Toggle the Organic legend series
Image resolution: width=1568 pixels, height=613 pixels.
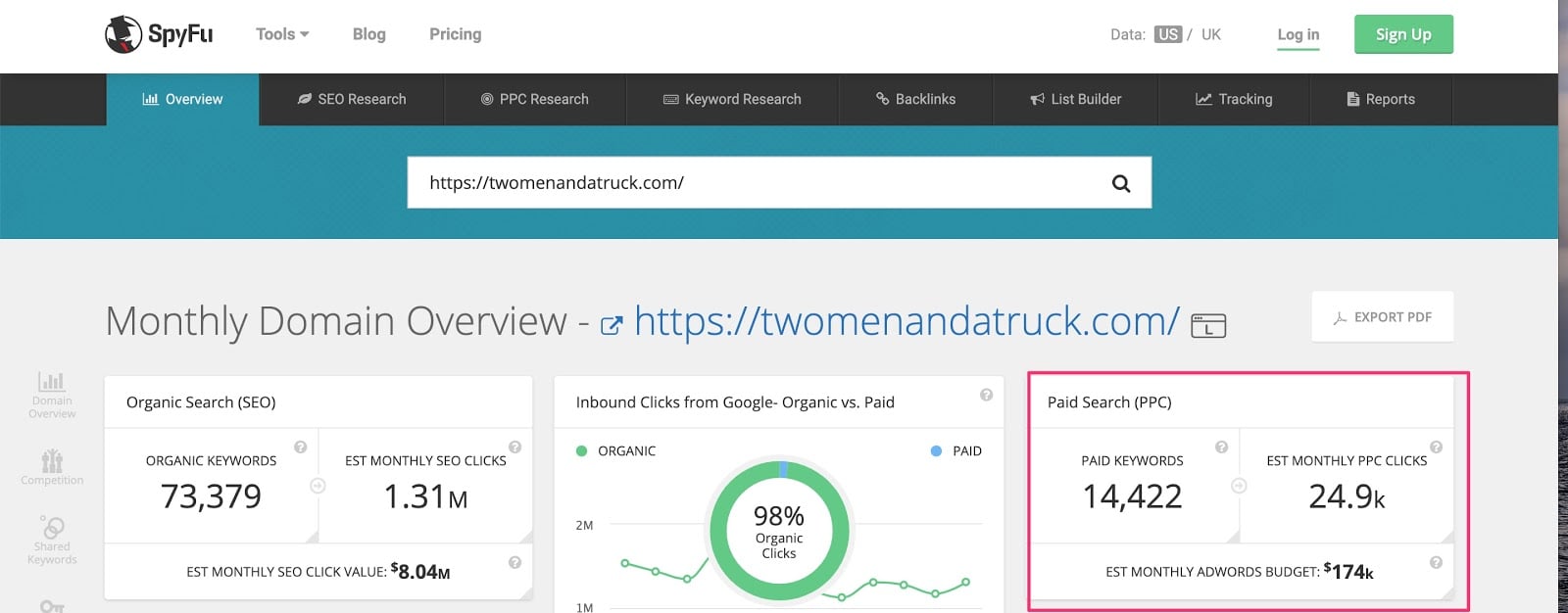616,451
